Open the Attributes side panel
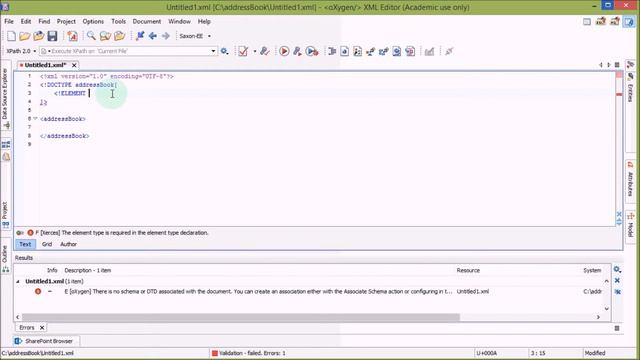640x360 pixels. pos(630,180)
